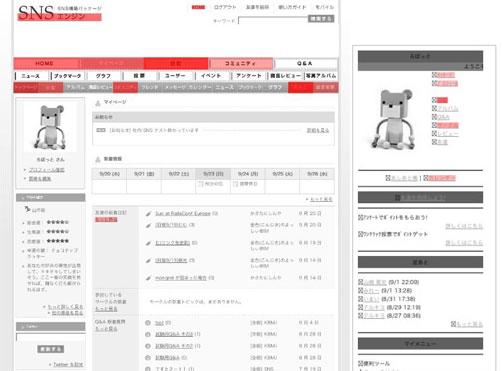Click the person icon beside マイページ heading
This screenshot has width=502, height=371.
point(98,103)
